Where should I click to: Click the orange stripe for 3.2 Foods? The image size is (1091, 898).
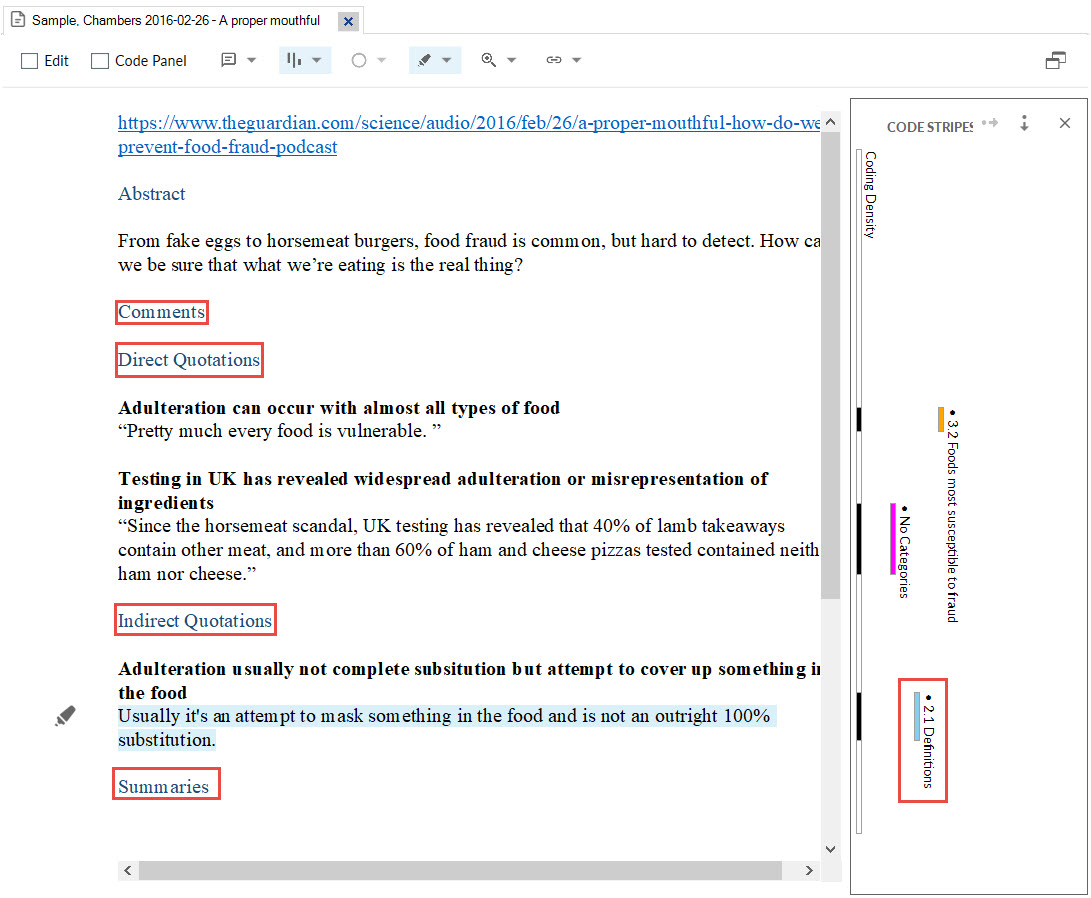pyautogui.click(x=941, y=419)
